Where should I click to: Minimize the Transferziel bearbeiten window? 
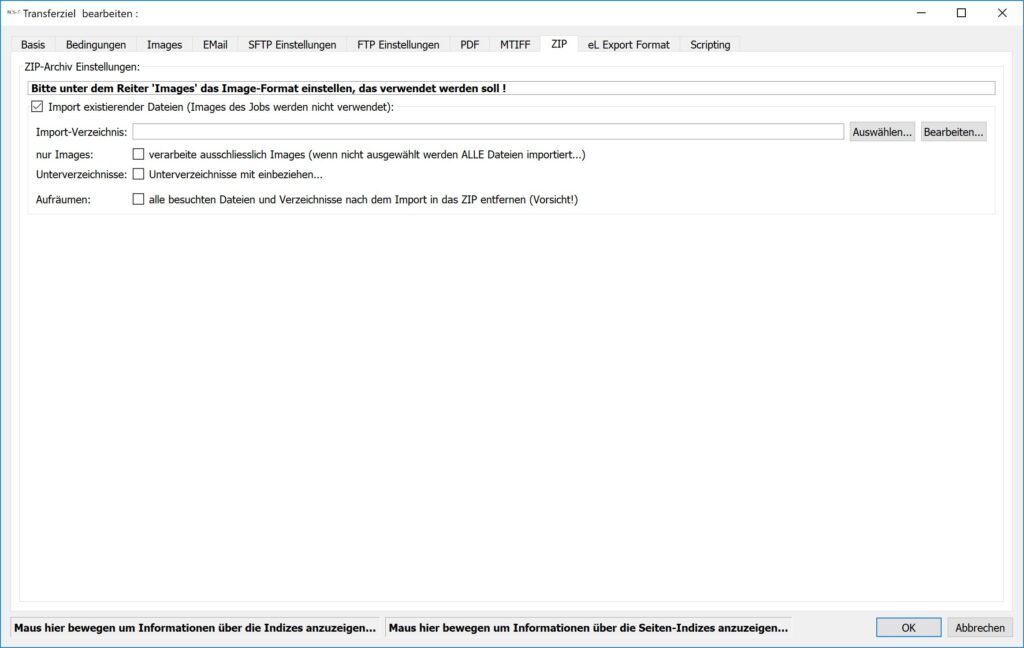tap(921, 13)
